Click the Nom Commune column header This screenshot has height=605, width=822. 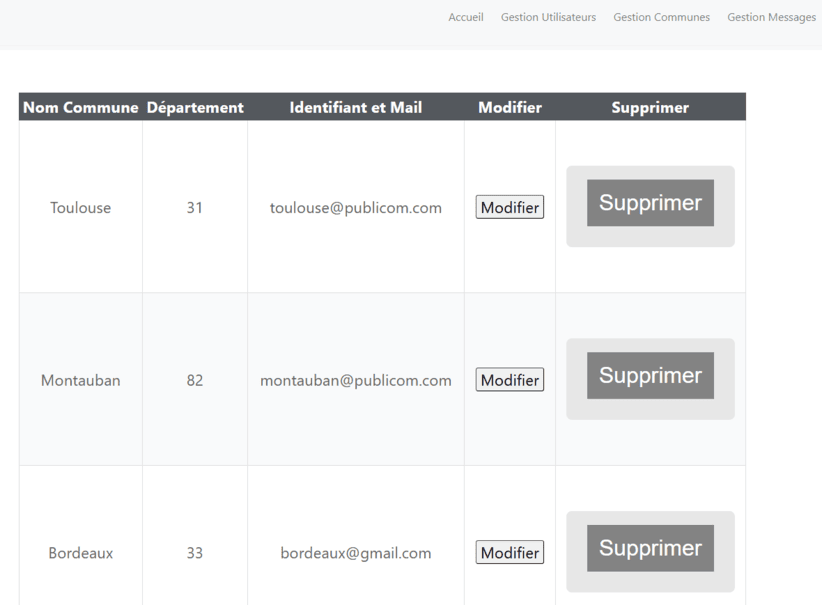click(81, 108)
